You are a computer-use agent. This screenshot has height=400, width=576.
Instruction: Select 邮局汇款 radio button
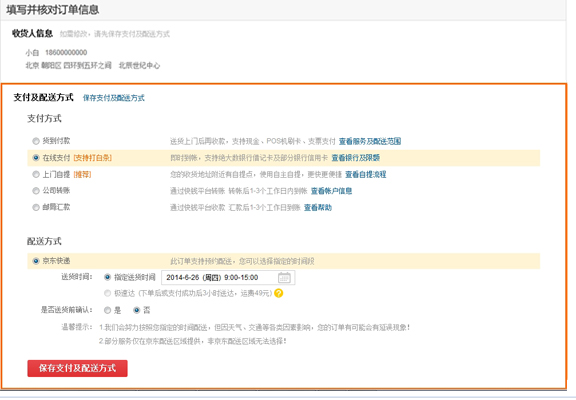point(36,208)
